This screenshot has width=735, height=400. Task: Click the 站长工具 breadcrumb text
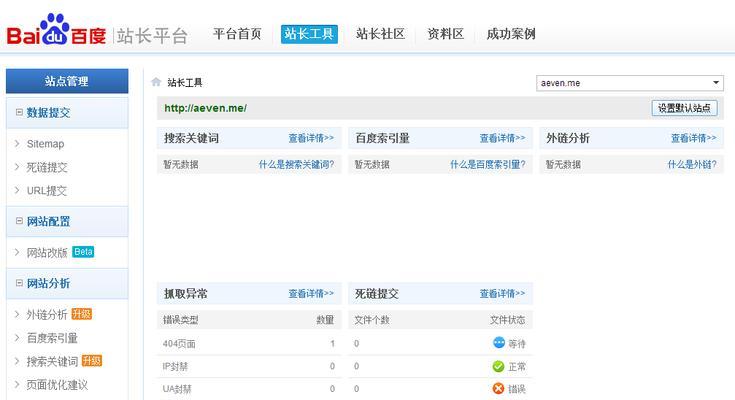[185, 83]
